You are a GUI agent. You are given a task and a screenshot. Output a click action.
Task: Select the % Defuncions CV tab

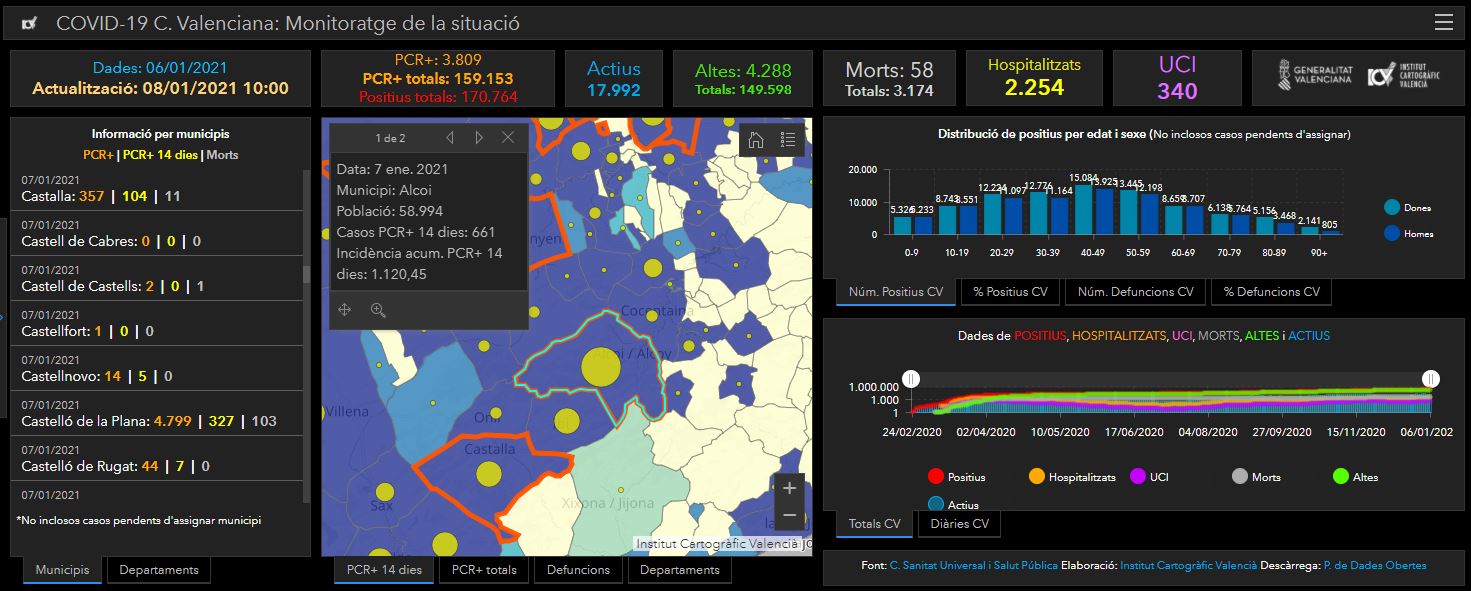(x=1270, y=292)
